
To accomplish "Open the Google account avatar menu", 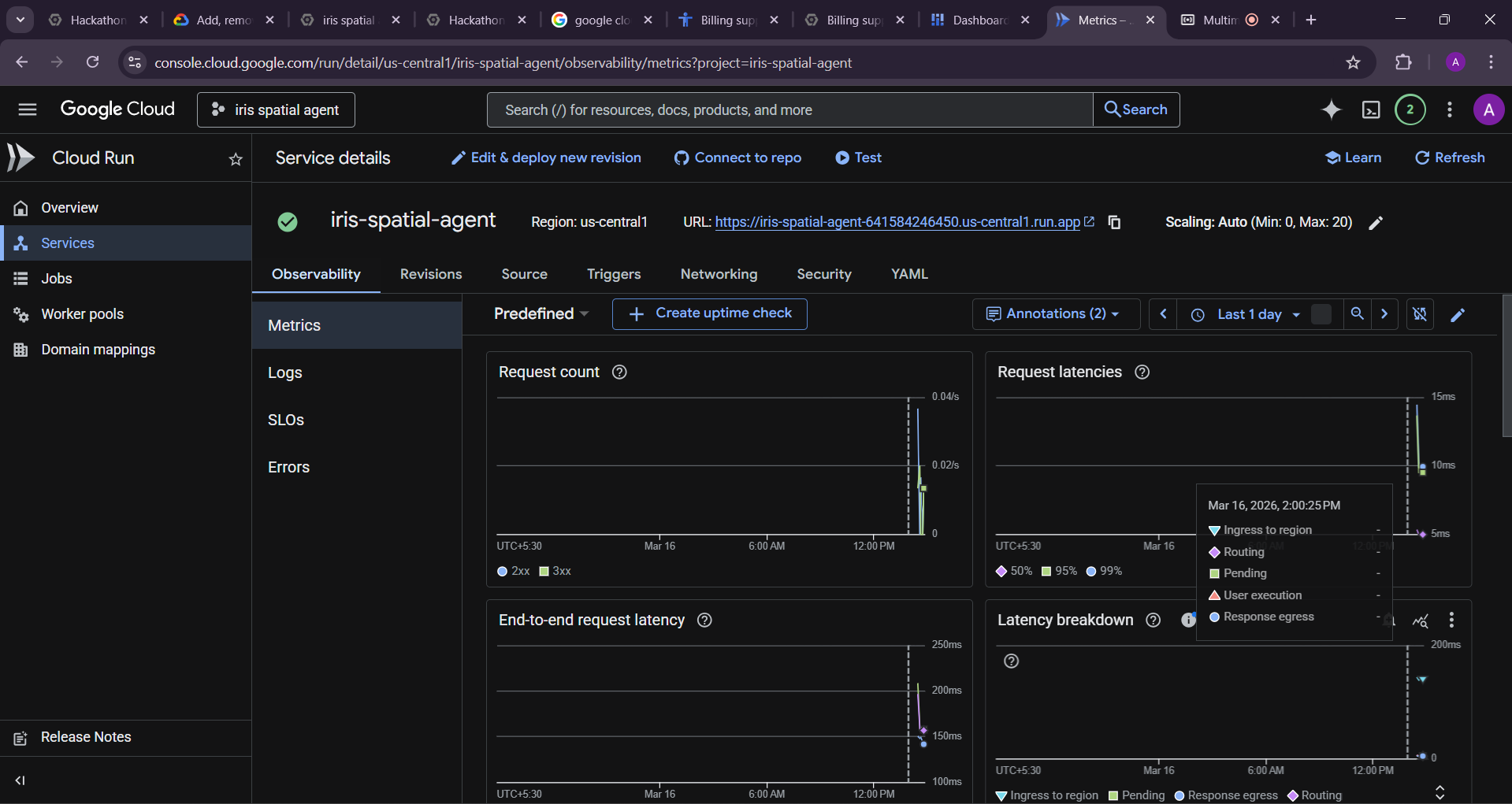I will [x=1488, y=109].
